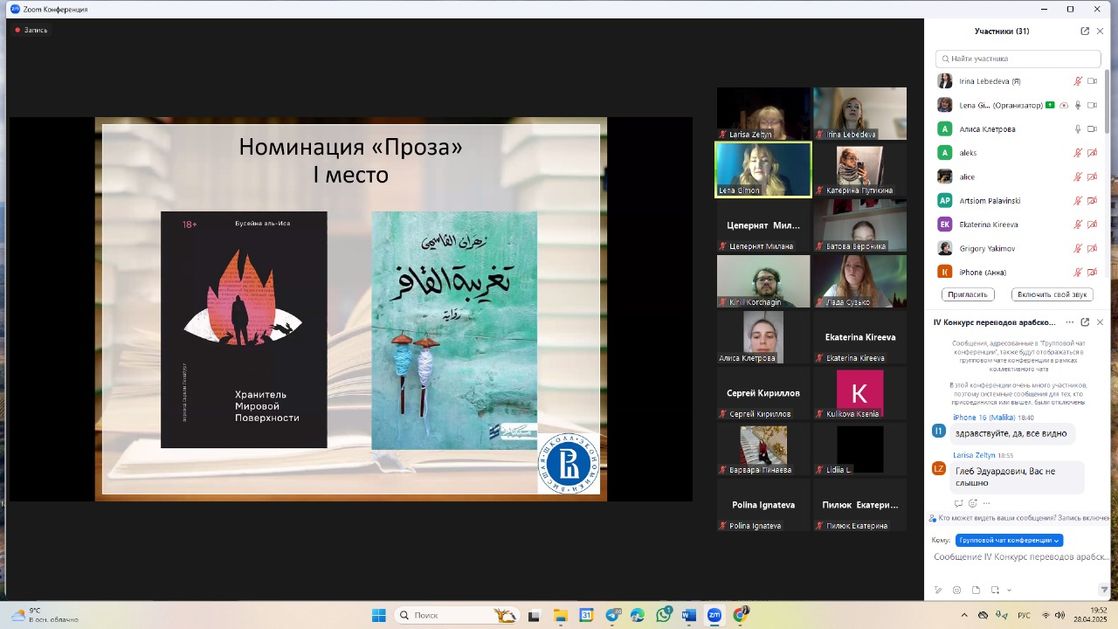Close the chat panel
Screen dimensions: 1118x629
click(x=1100, y=322)
